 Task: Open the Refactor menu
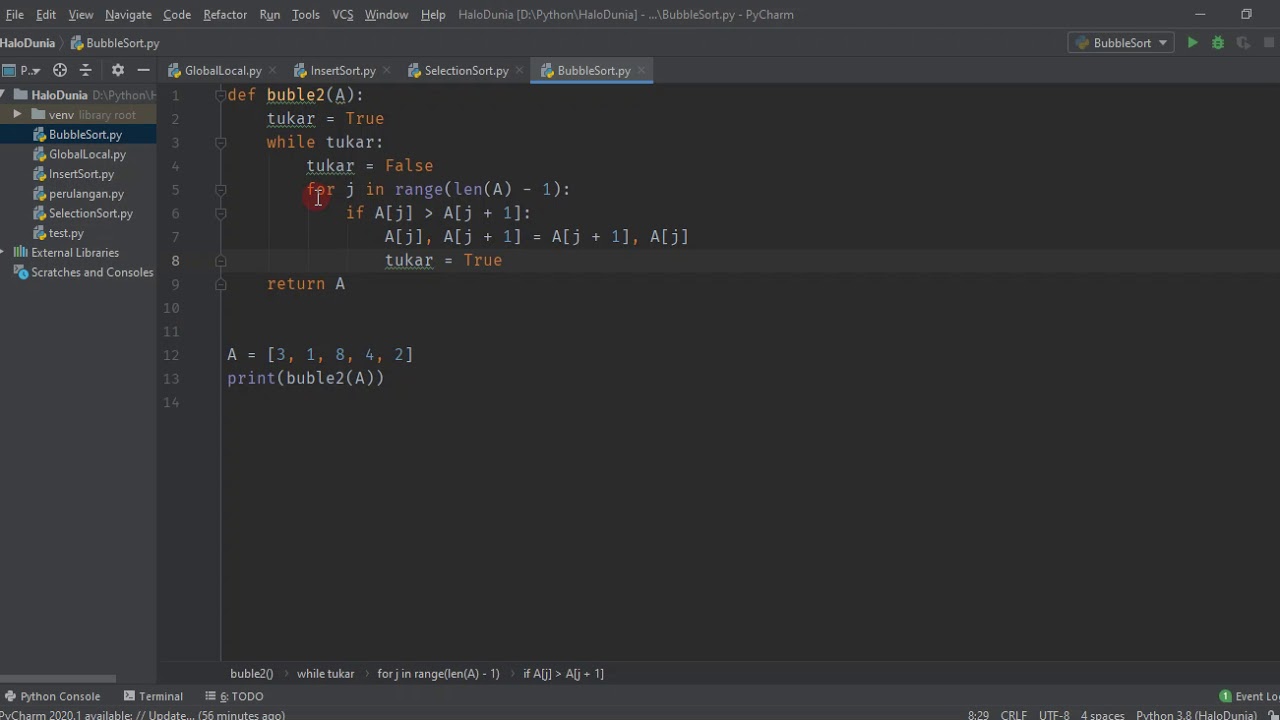coord(225,14)
